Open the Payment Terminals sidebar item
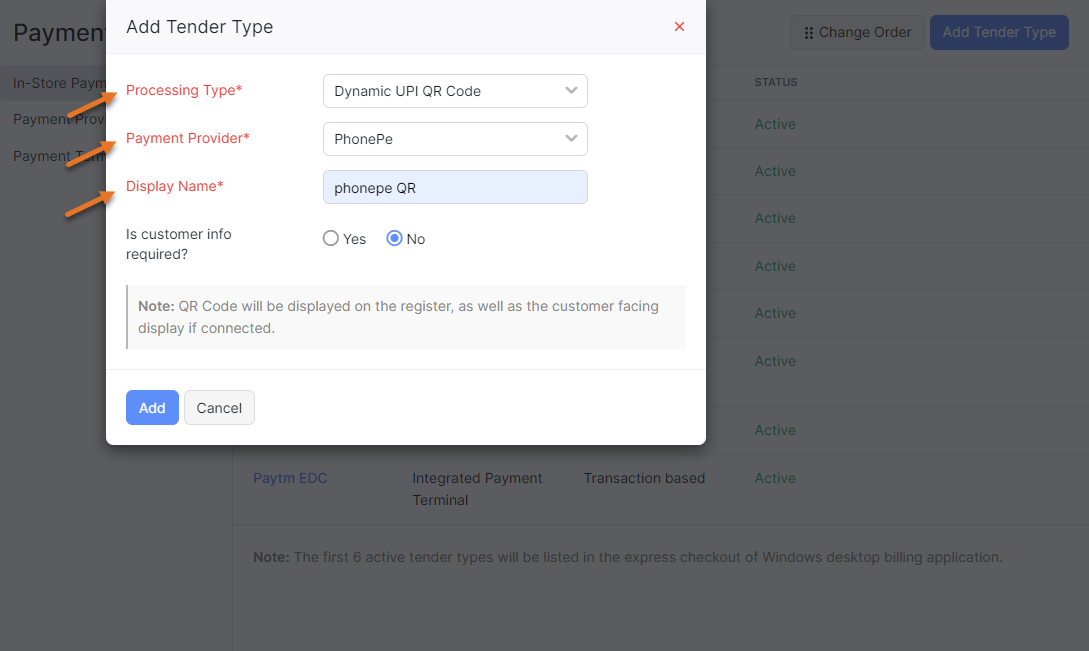Viewport: 1089px width, 651px height. (x=56, y=156)
